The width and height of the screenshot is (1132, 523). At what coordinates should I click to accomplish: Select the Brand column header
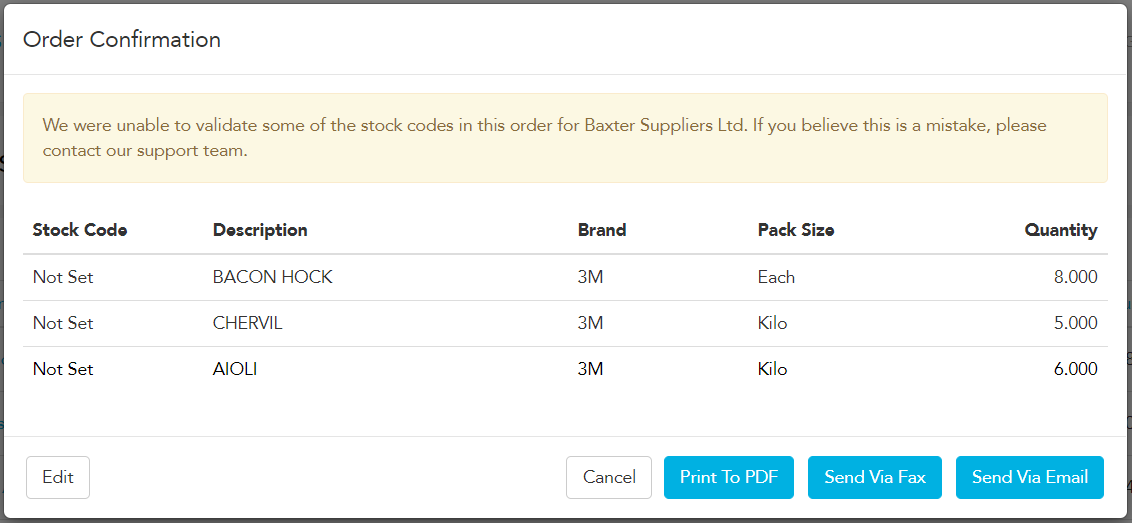[x=602, y=230]
